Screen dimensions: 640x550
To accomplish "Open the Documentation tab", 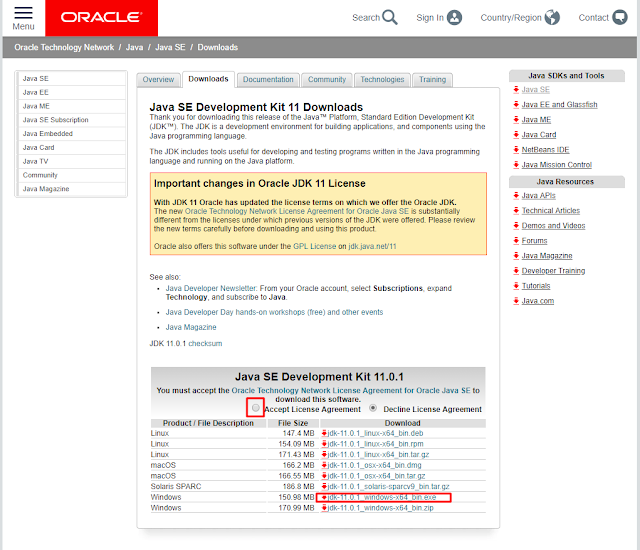I will [x=268, y=80].
